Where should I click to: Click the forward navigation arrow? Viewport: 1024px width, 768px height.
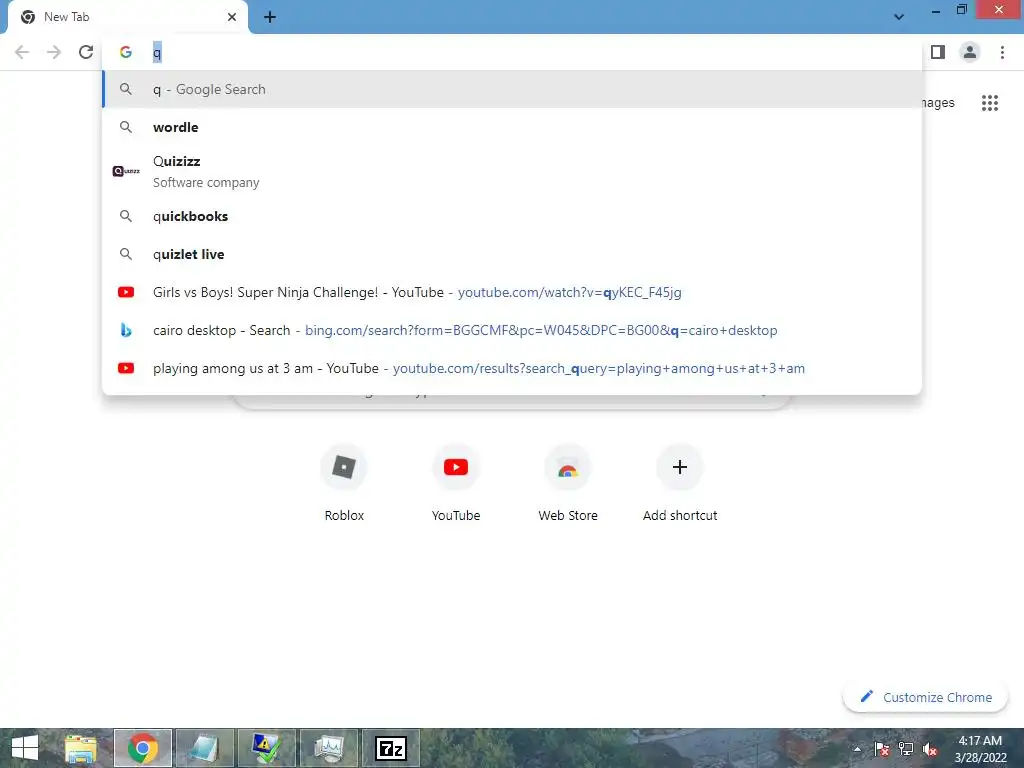[54, 52]
